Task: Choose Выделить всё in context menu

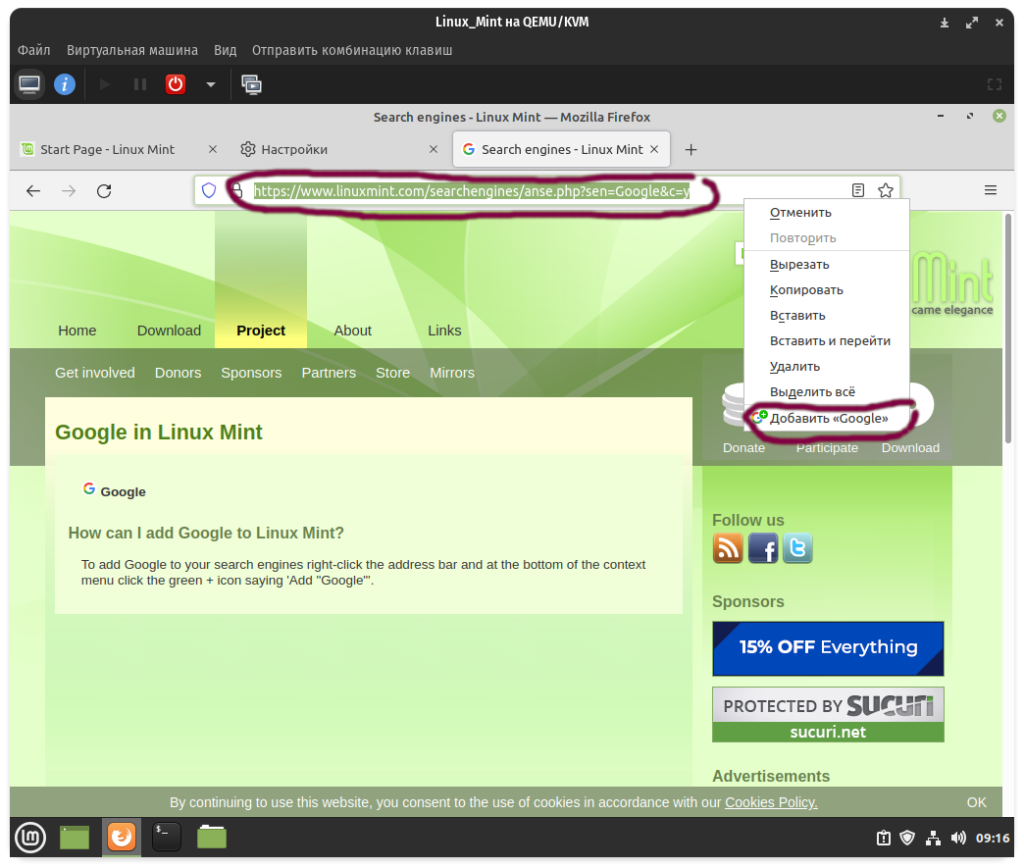Action: [x=826, y=392]
